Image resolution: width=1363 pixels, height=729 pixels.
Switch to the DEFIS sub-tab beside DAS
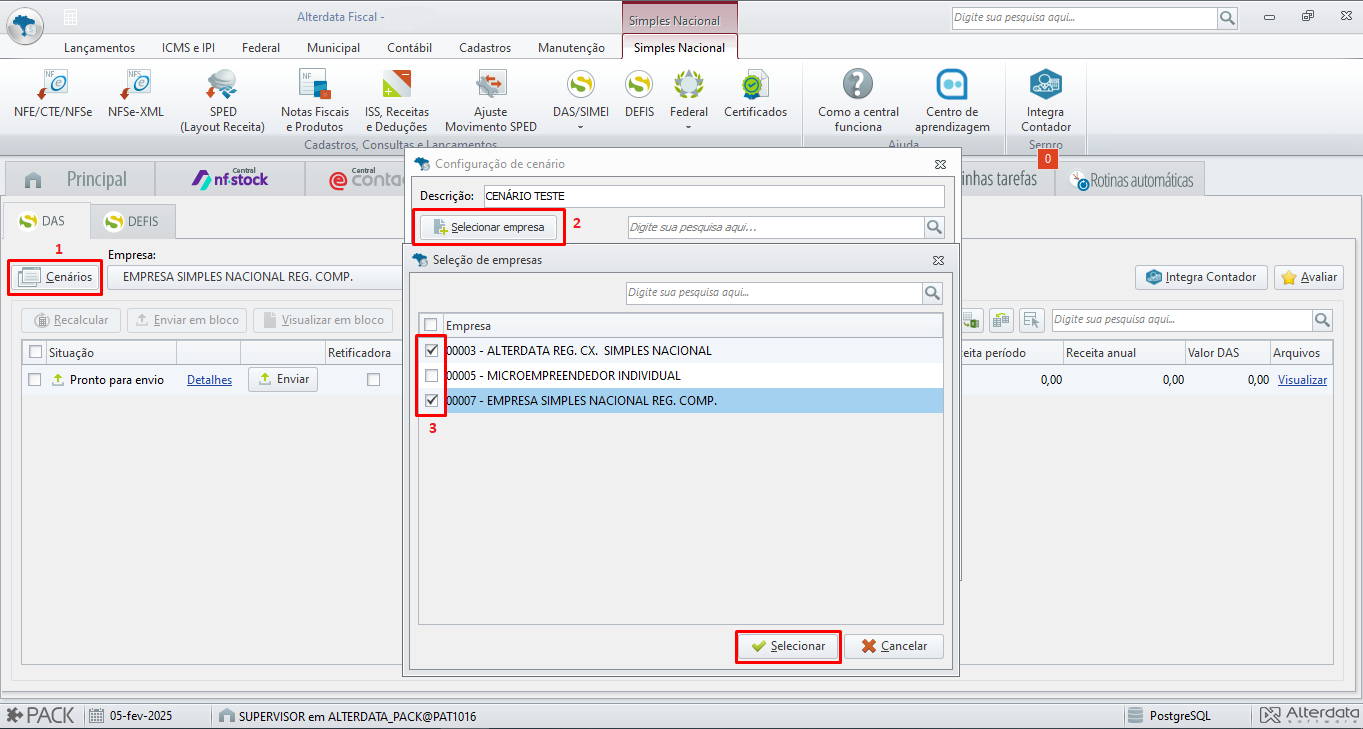pyautogui.click(x=132, y=221)
